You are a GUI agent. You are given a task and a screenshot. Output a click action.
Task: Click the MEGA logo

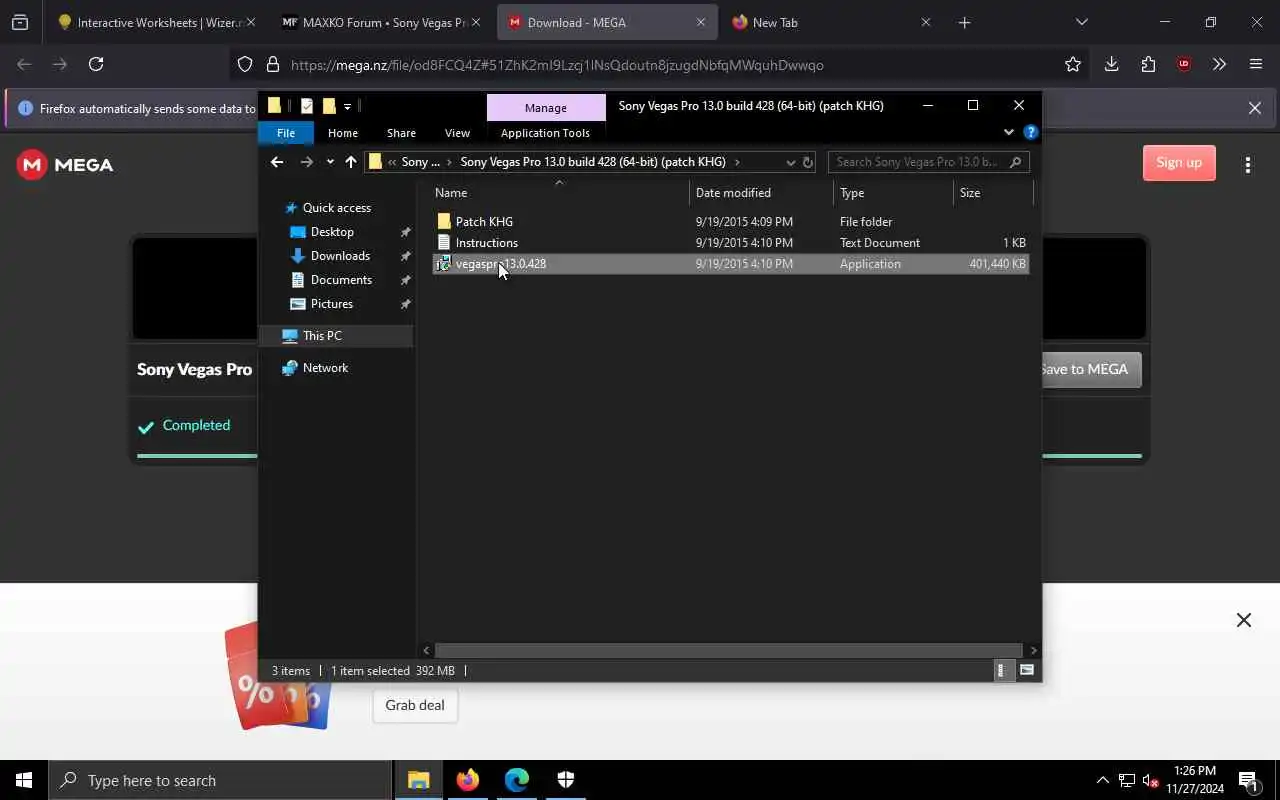click(x=65, y=165)
